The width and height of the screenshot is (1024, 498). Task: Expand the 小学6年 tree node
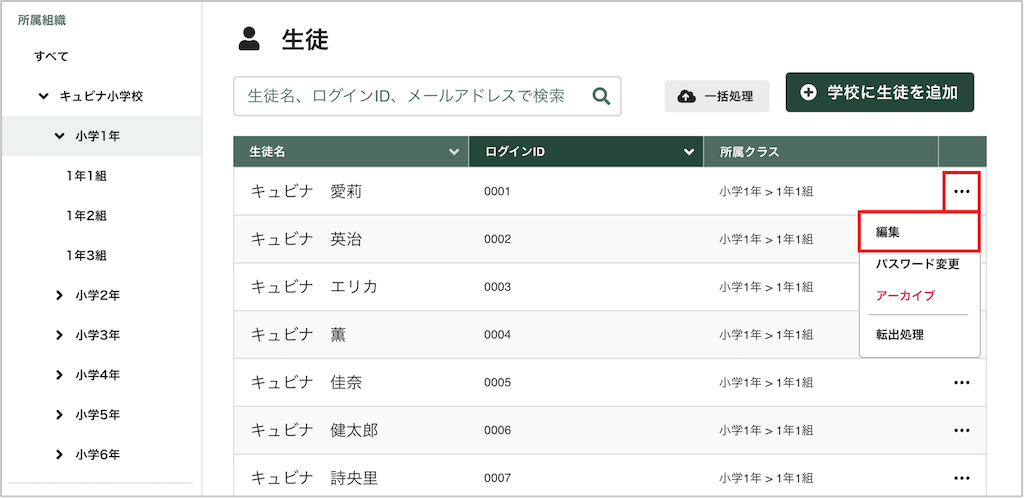tap(59, 455)
